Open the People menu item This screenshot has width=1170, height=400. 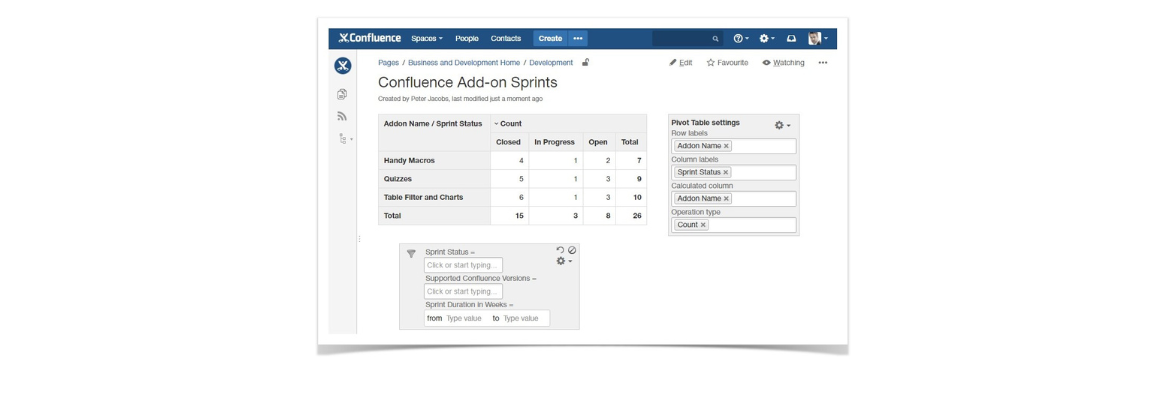(x=467, y=38)
